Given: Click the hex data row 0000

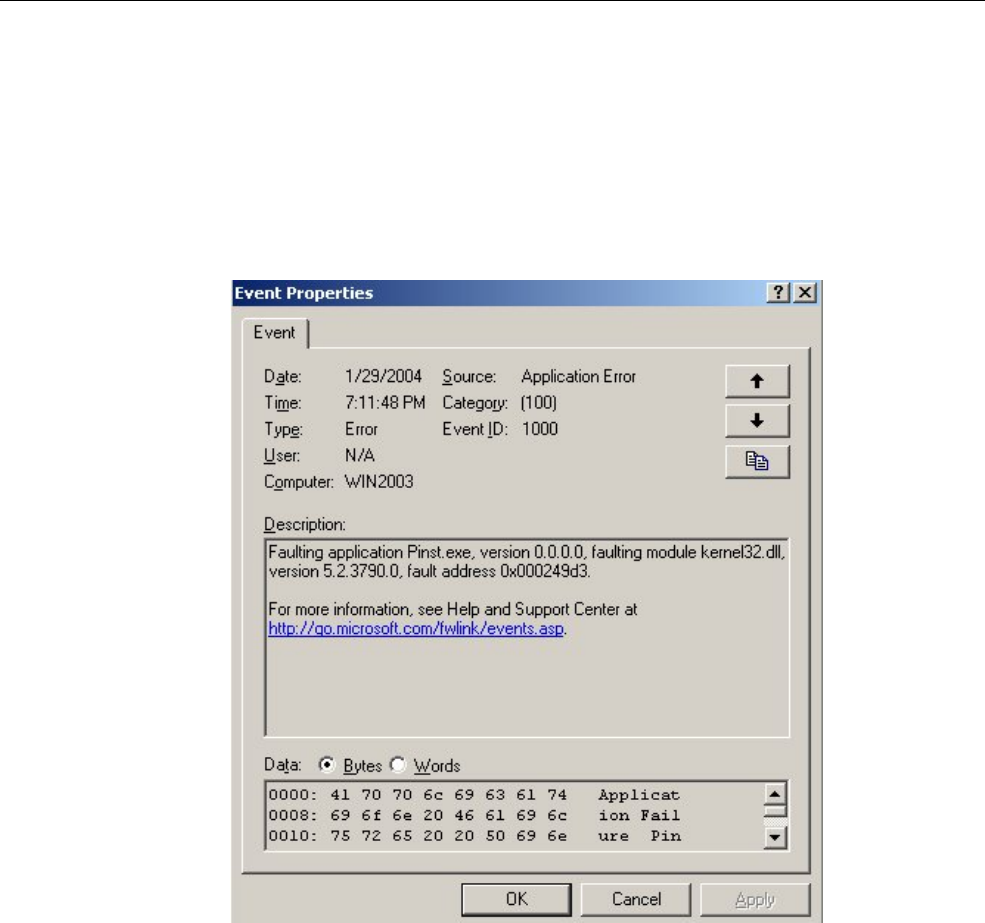Looking at the screenshot, I should 474,795.
